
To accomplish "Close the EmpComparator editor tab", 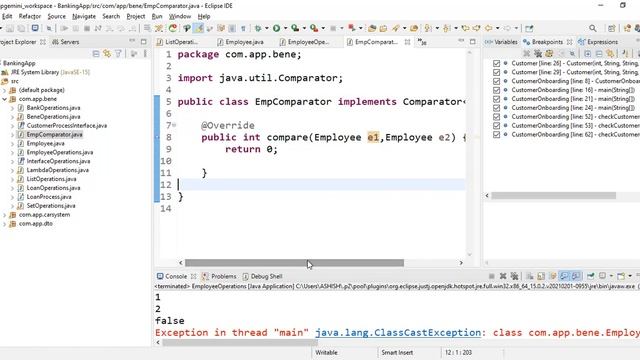I will pyautogui.click(x=407, y=42).
